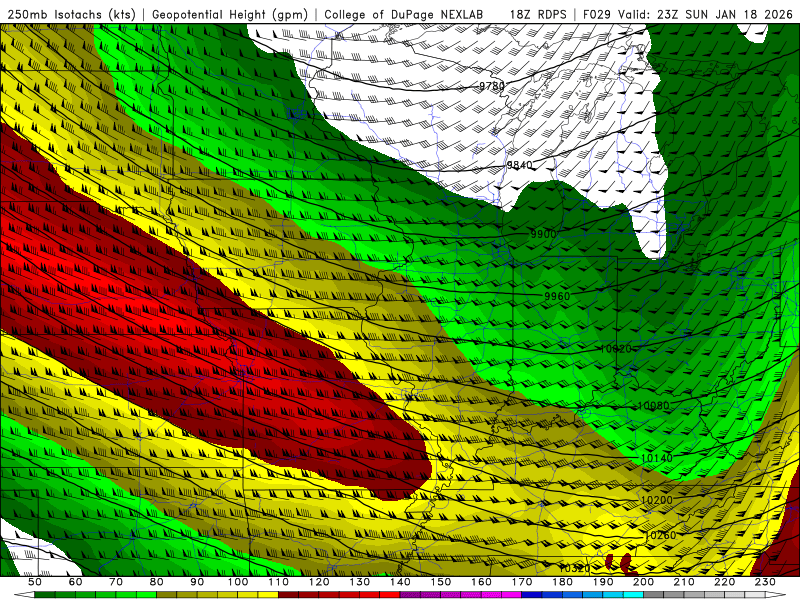Click the 10140 height contour label

click(x=657, y=458)
